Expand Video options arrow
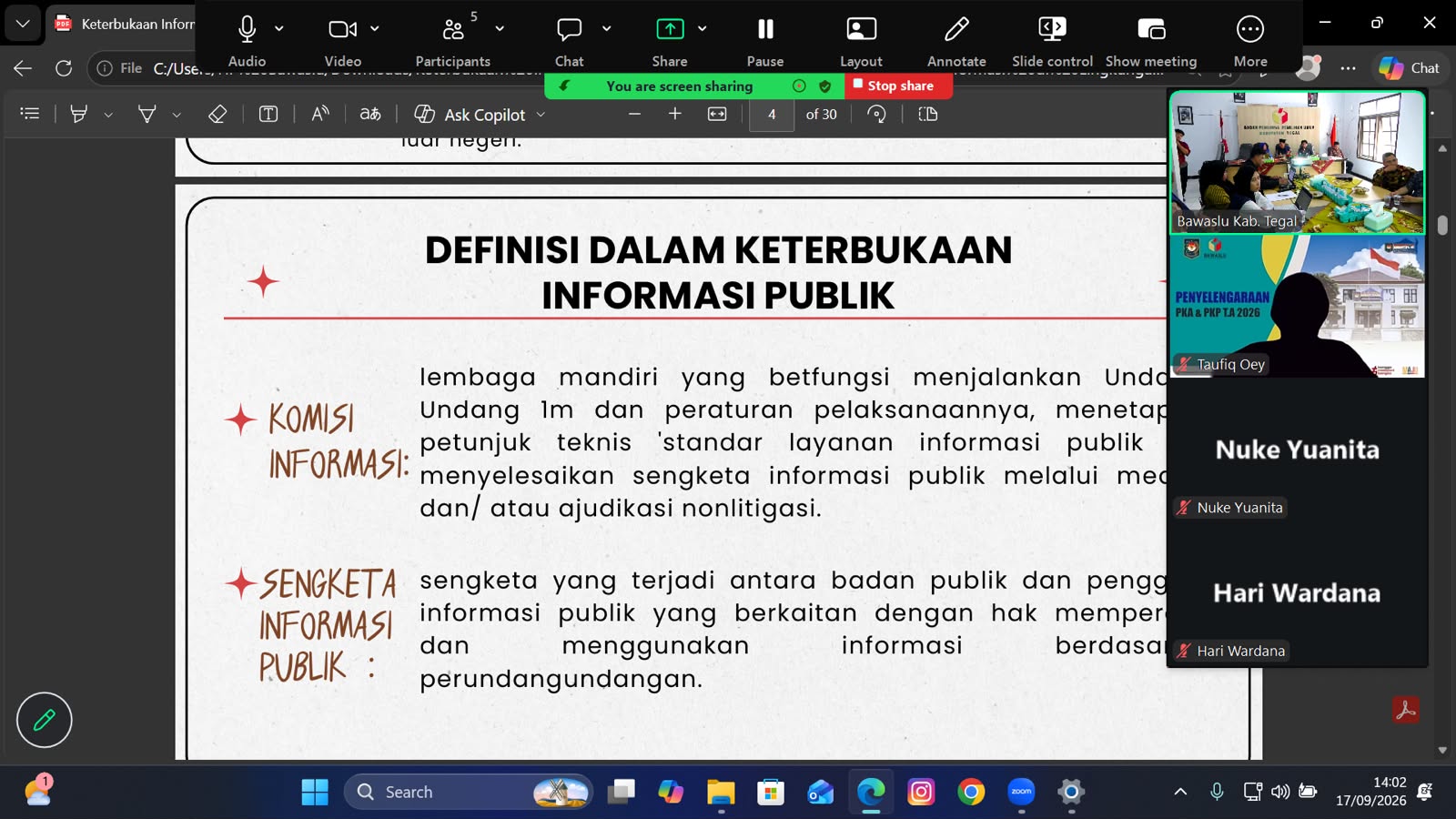The image size is (1456, 819). click(375, 29)
